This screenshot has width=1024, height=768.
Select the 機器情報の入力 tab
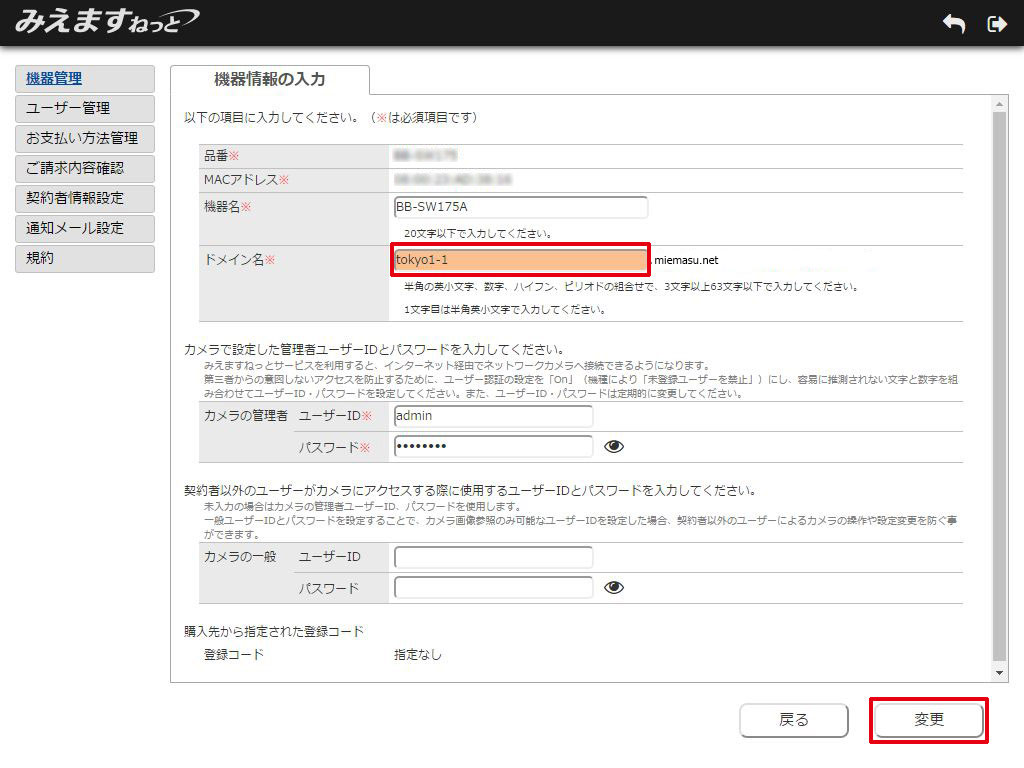[270, 80]
